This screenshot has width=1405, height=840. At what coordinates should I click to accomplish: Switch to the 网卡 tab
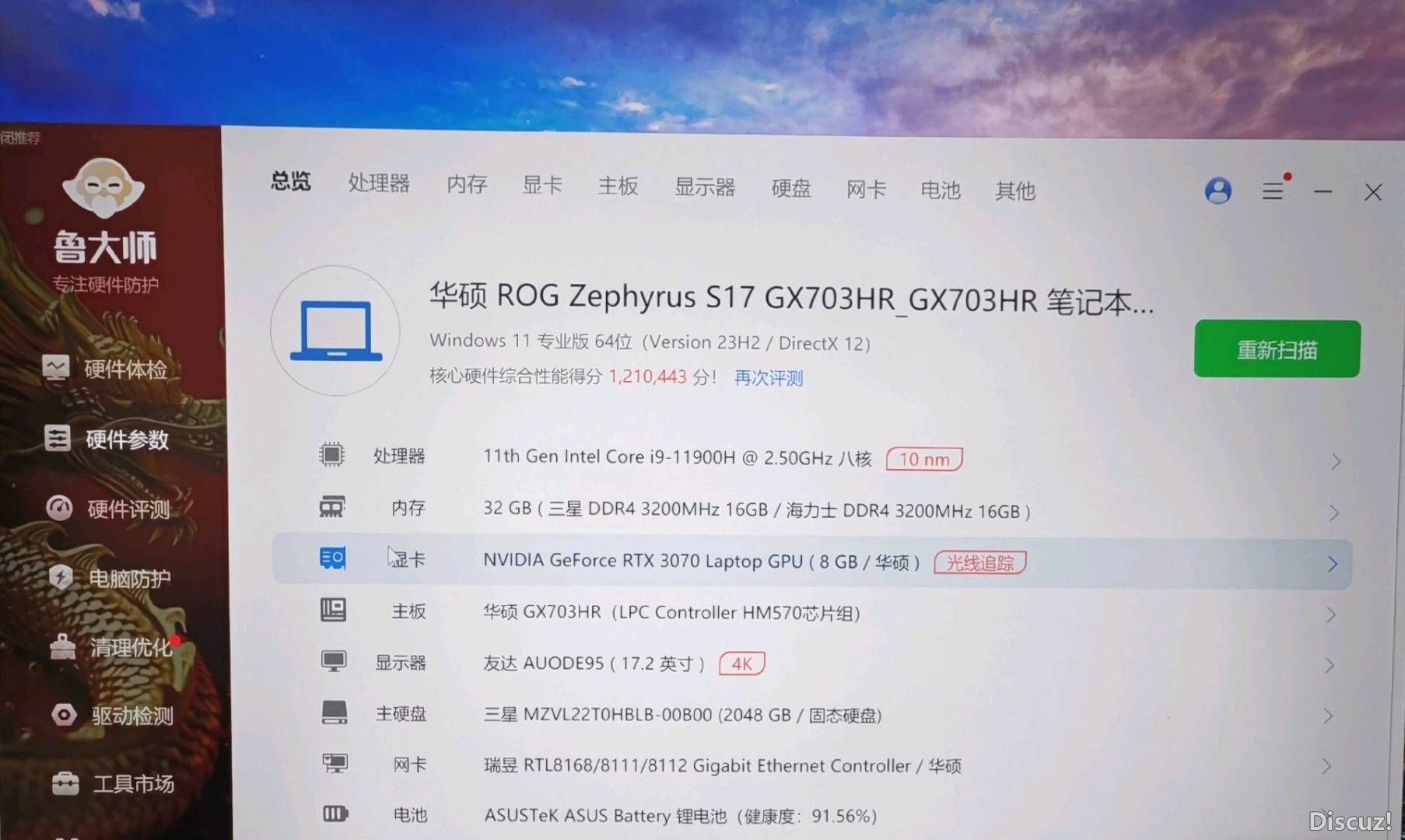866,189
